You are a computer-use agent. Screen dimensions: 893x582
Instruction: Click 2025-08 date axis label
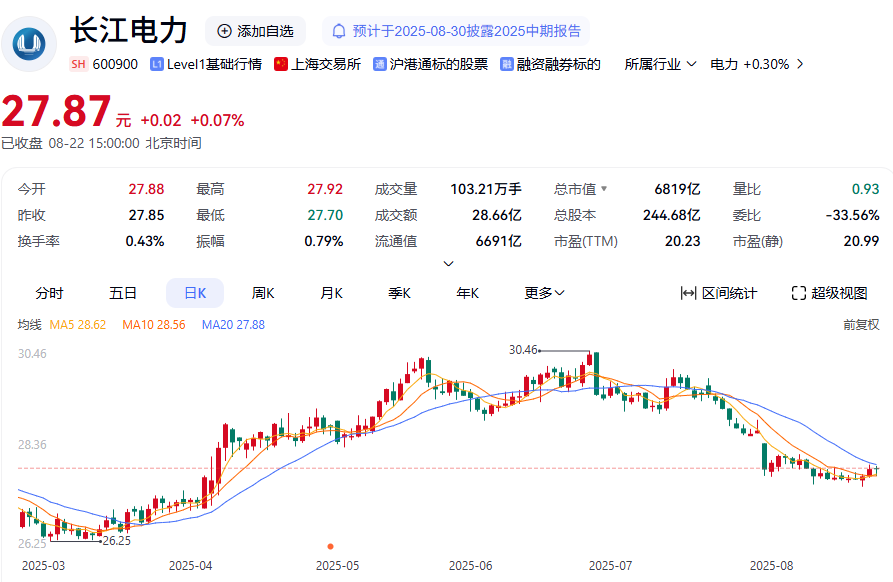pos(771,566)
